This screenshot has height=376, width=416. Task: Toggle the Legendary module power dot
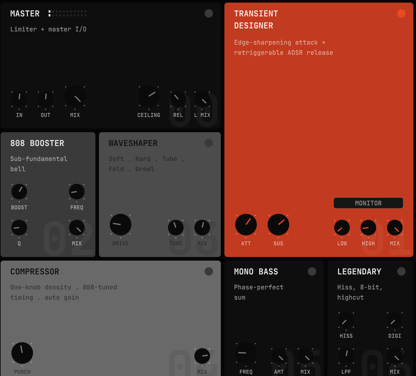[401, 271]
